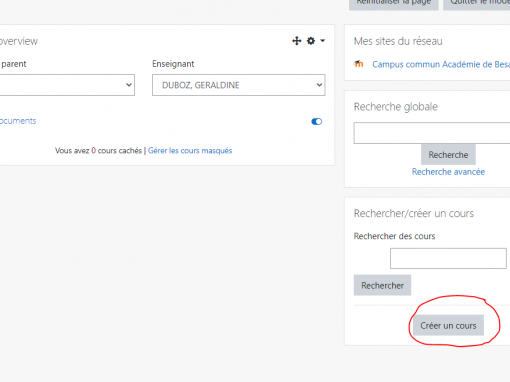Open the Recherche avancée link

[x=448, y=172]
